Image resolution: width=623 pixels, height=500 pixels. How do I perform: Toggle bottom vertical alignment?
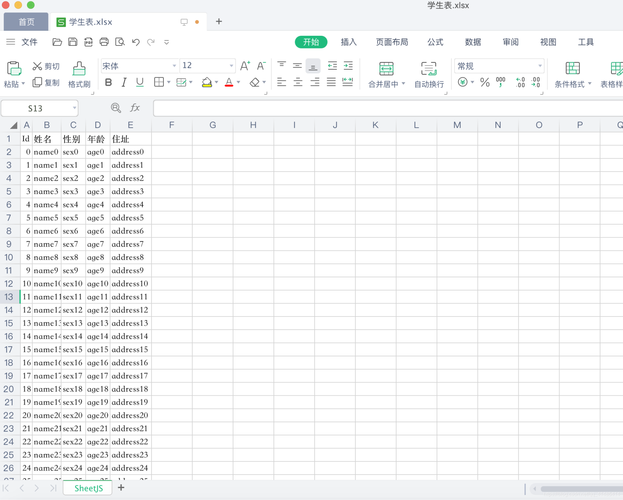click(313, 66)
